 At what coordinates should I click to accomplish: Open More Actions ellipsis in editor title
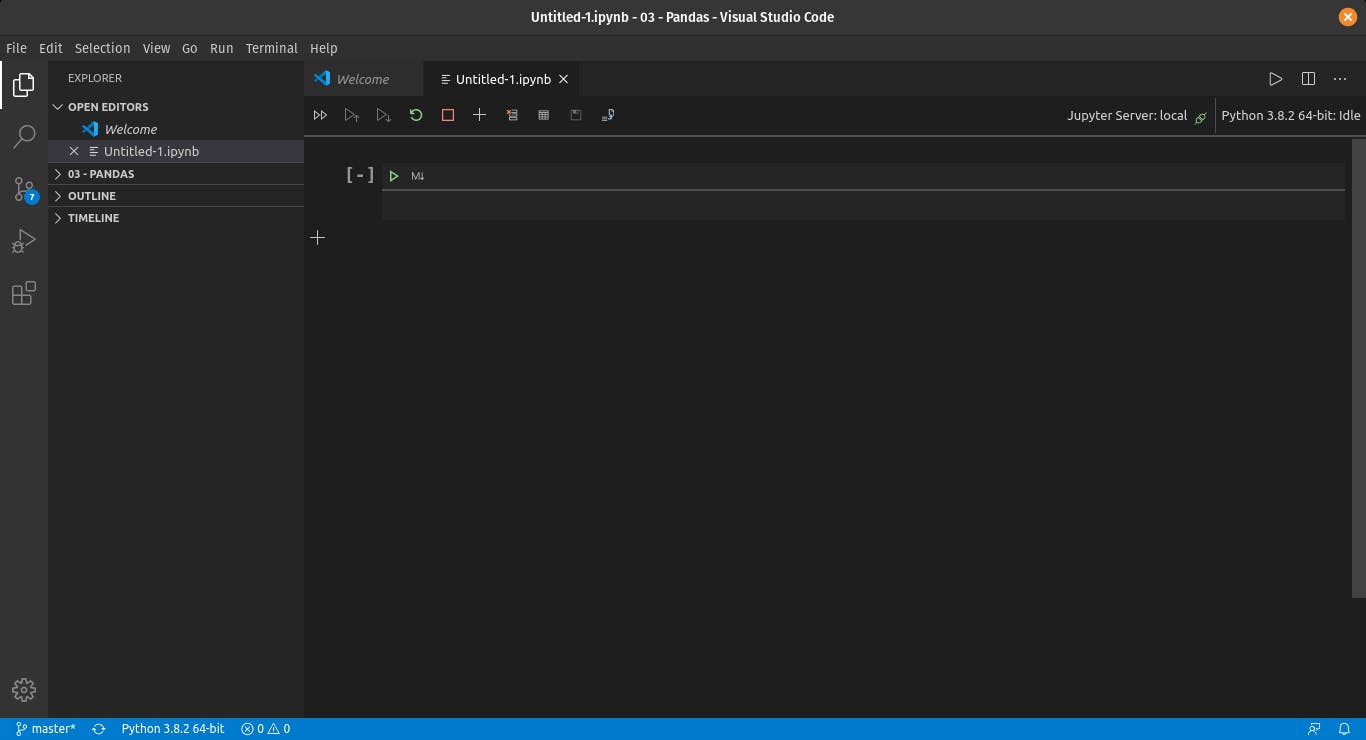[1340, 79]
